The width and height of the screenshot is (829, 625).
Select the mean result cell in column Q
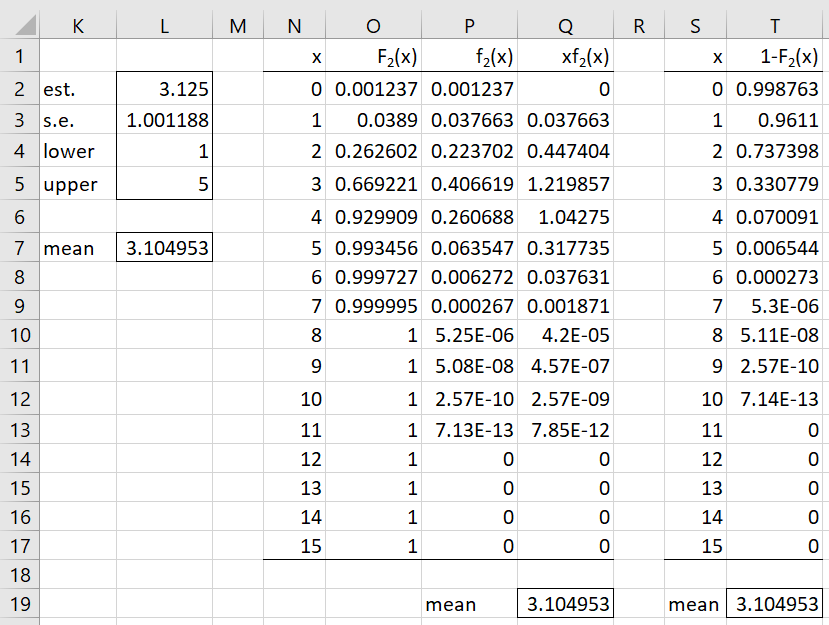565,603
